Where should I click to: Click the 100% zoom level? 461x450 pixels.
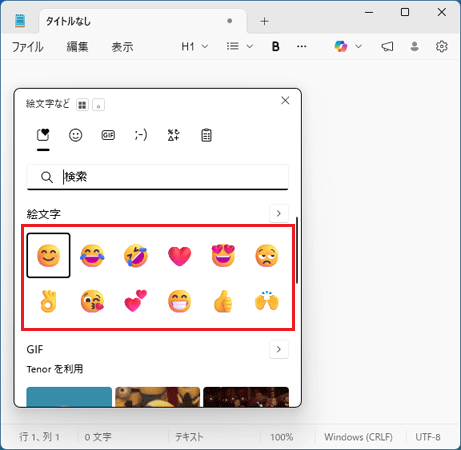click(x=282, y=437)
